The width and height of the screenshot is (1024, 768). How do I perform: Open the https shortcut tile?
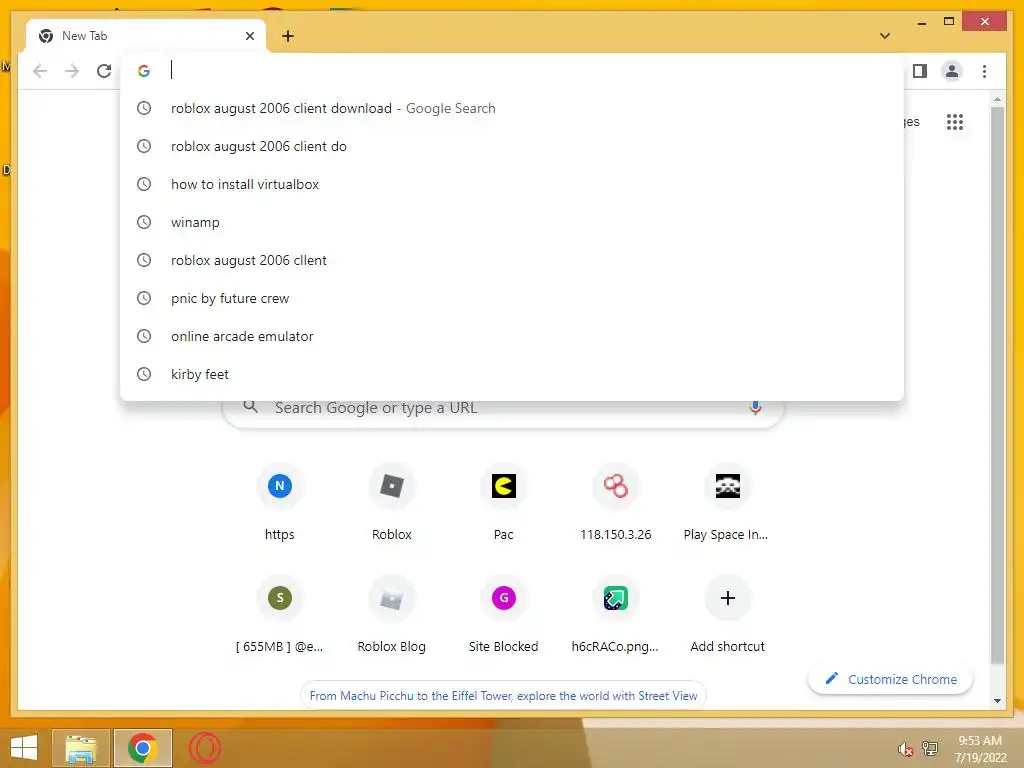coord(280,503)
